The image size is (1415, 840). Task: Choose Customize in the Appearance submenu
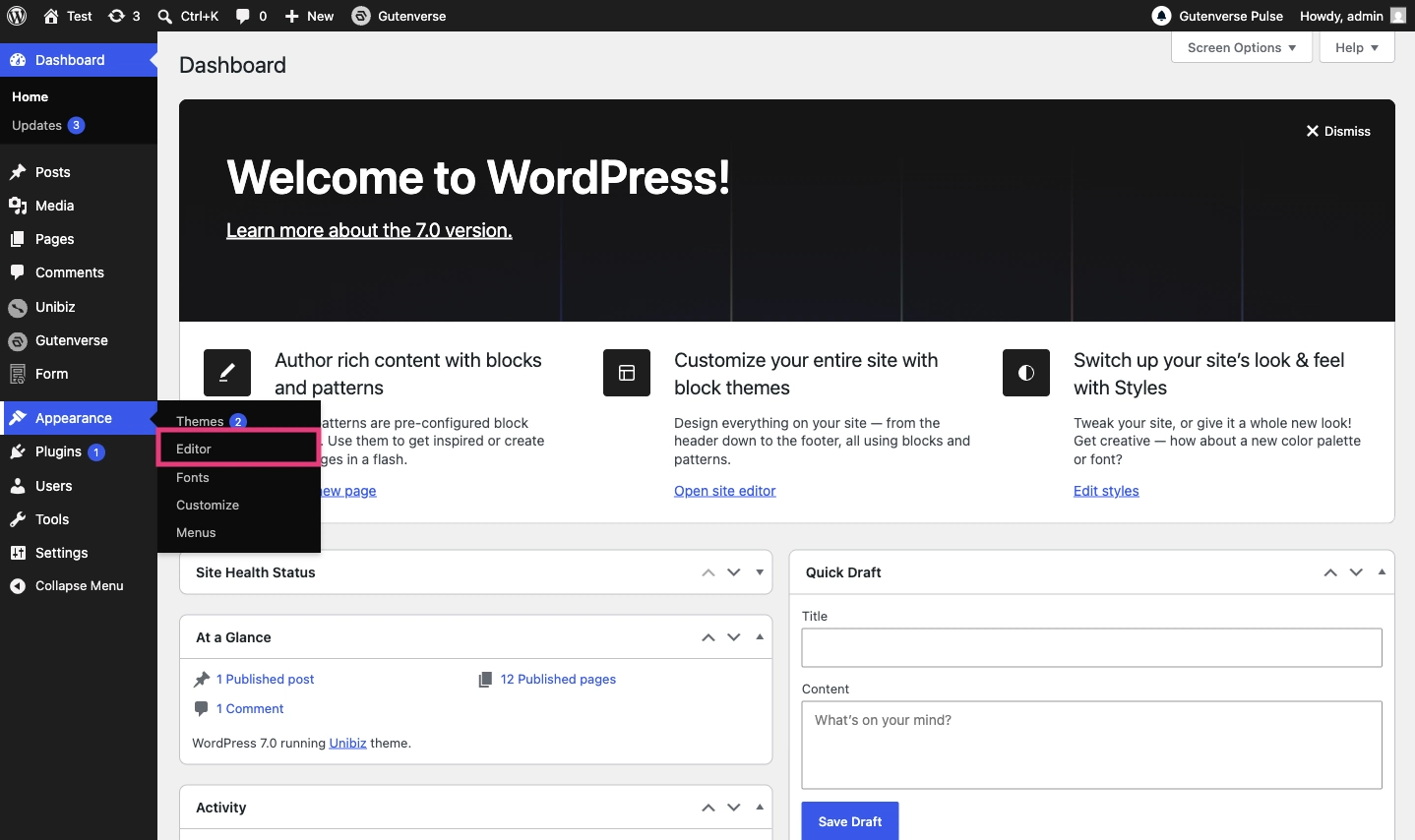tap(239, 505)
